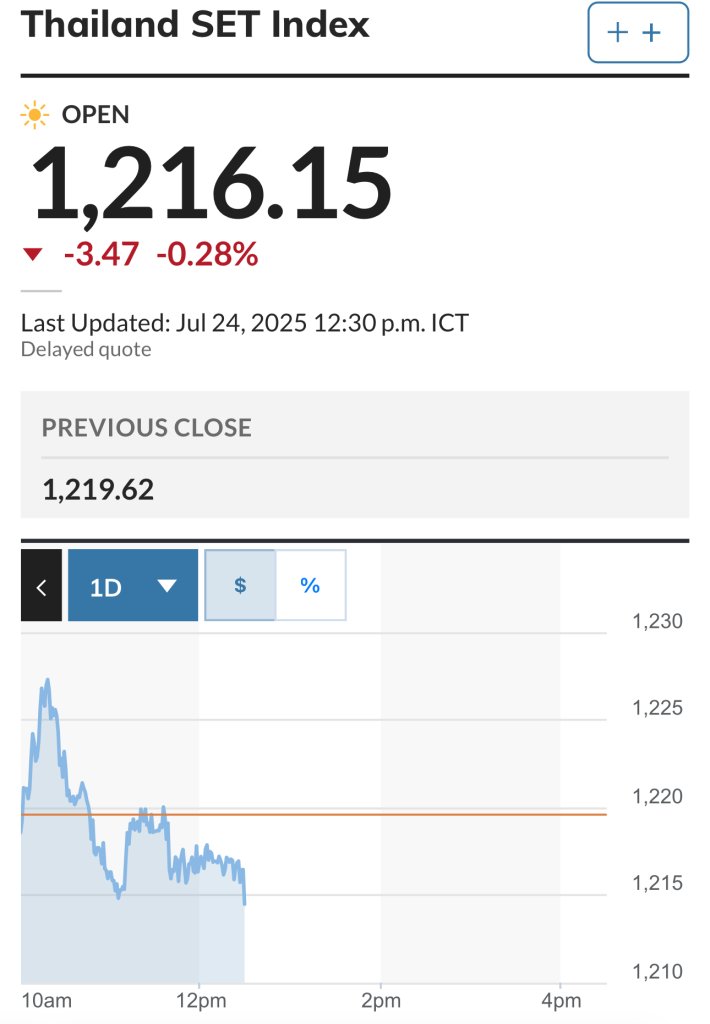Viewport: 710px width, 1024px height.
Task: Click the Delayed quote label
Action: (86, 349)
